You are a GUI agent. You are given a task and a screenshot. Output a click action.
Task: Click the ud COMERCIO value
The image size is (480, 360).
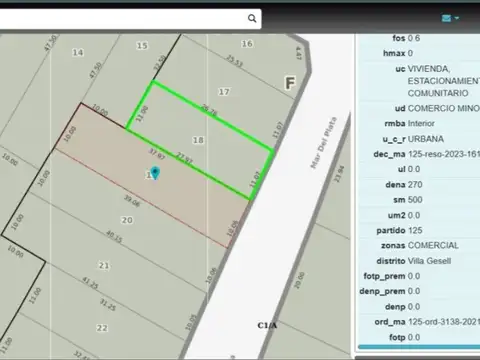[444, 108]
